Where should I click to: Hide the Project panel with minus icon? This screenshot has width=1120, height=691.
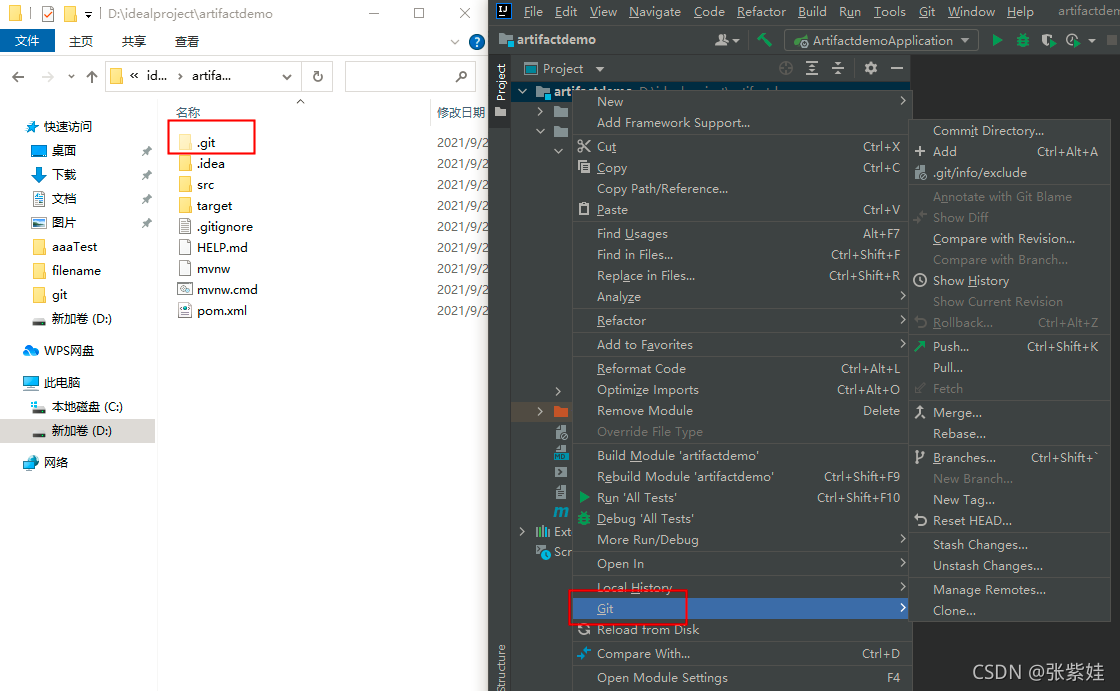(x=896, y=68)
